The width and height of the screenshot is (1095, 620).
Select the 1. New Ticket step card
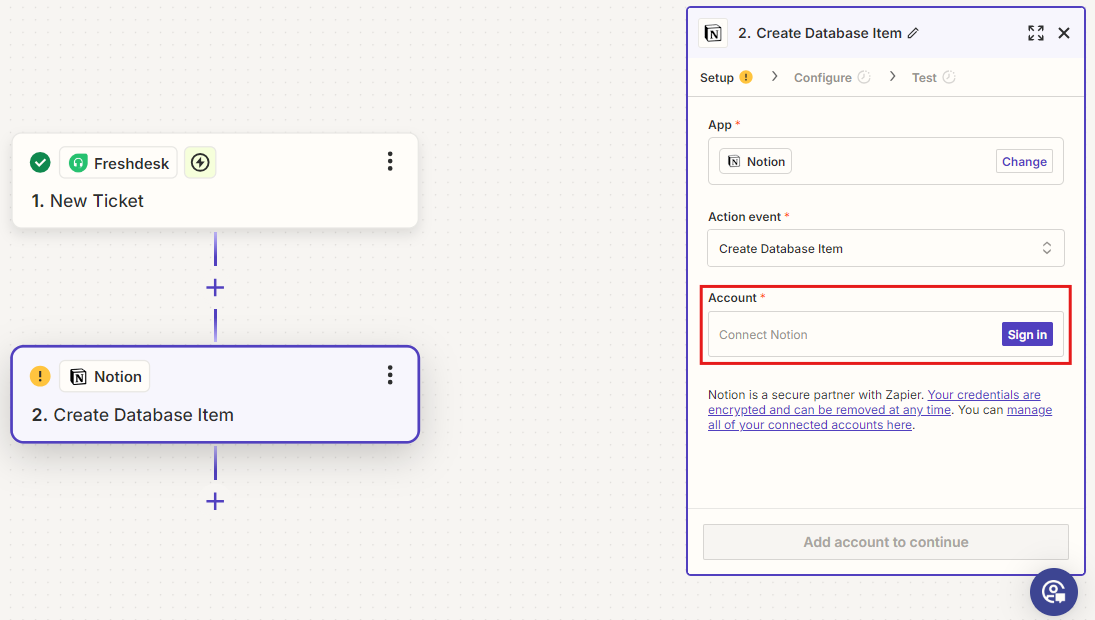(x=215, y=181)
